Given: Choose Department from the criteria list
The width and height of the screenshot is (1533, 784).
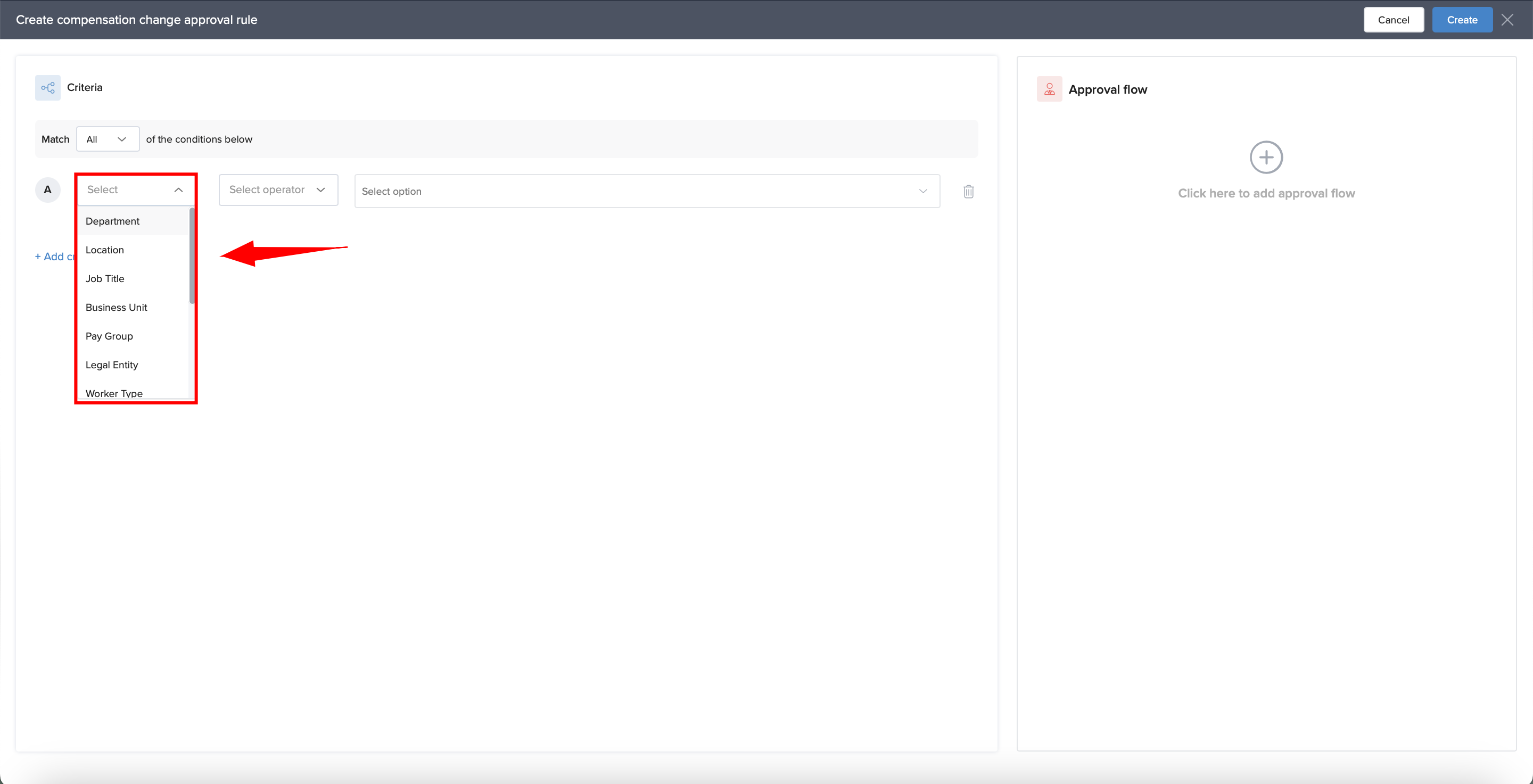Looking at the screenshot, I should tap(112, 221).
